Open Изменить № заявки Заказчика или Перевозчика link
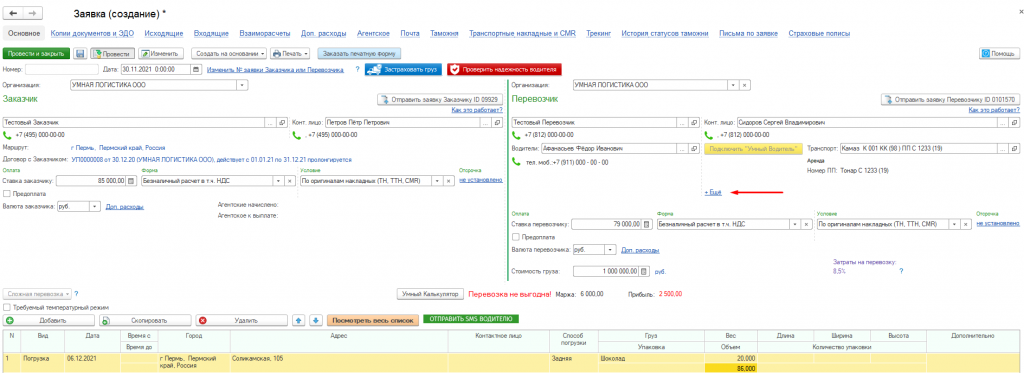This screenshot has height=373, width=1024. tap(275, 69)
